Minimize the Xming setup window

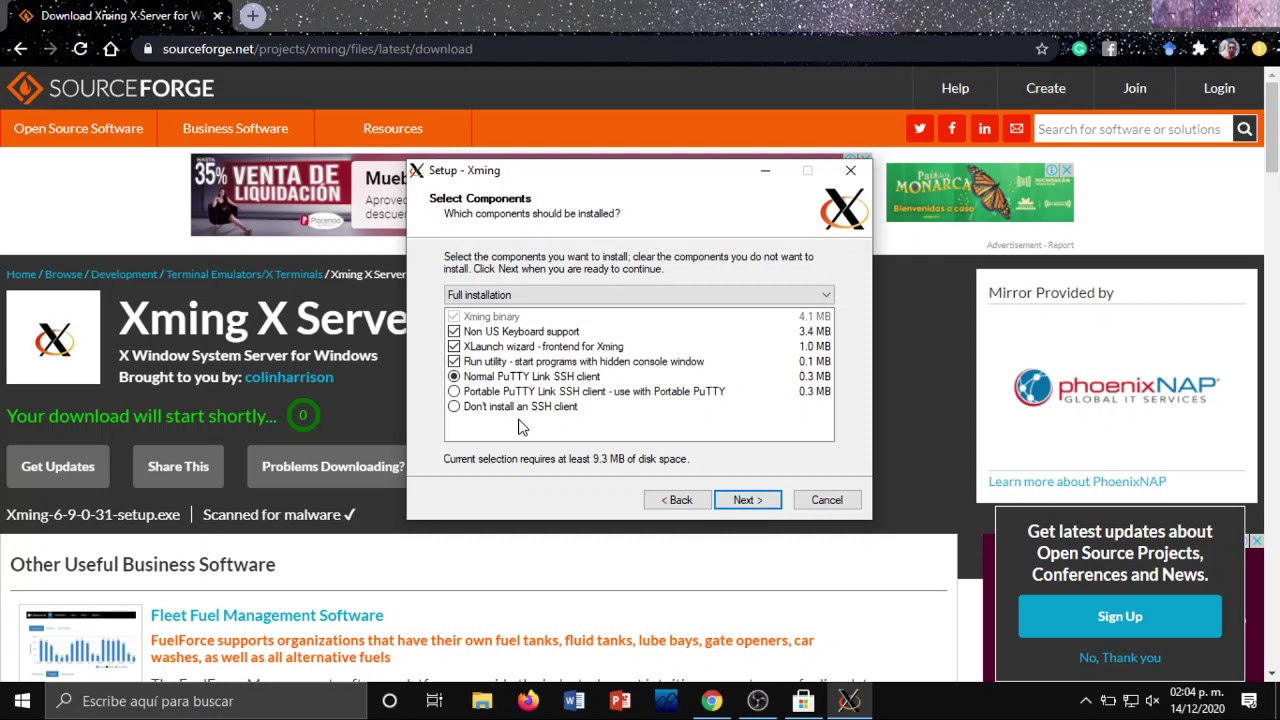[x=765, y=170]
